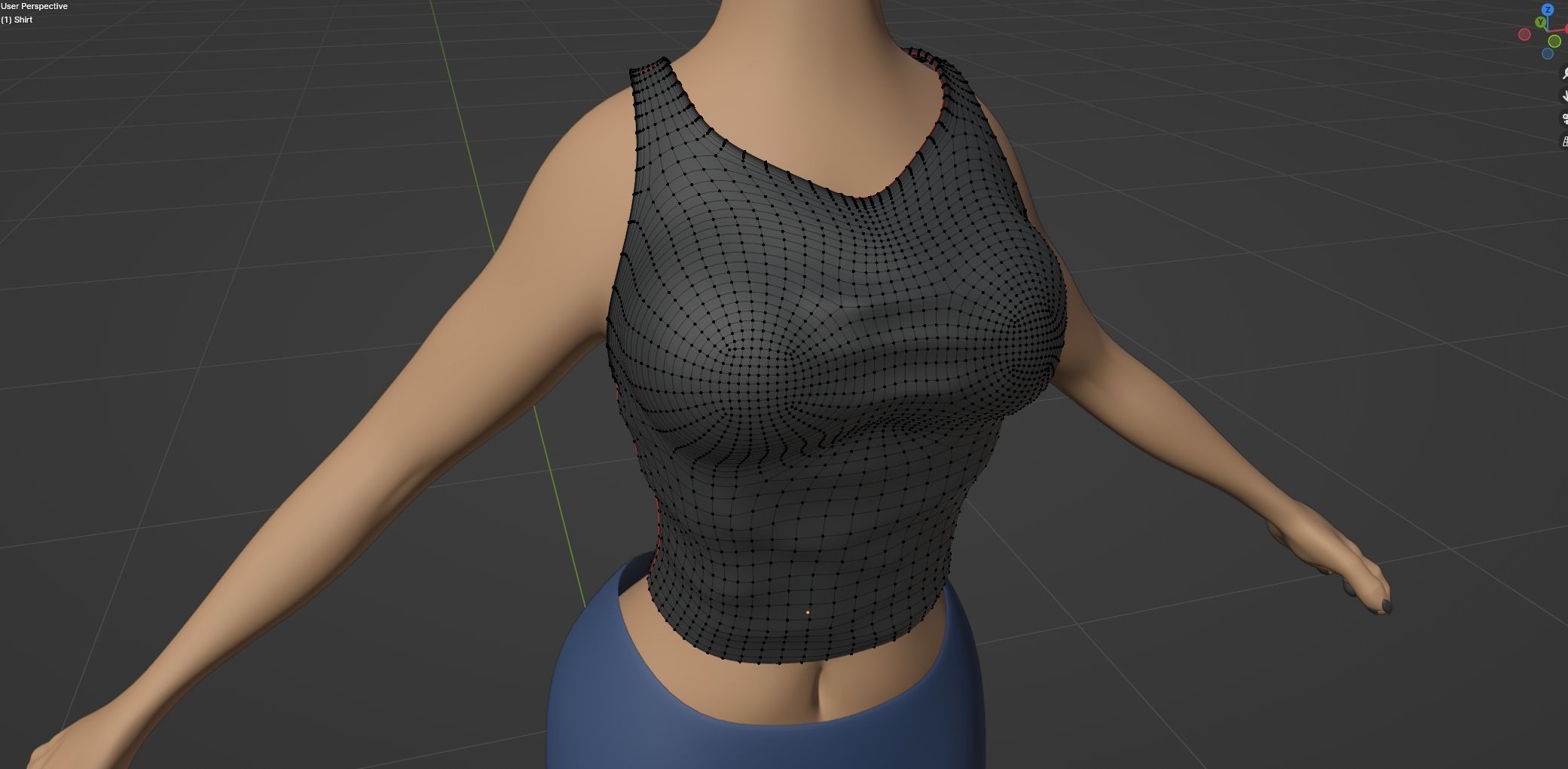This screenshot has height=769, width=1568.
Task: Select the orange highlighted vertex on shirt
Action: coord(808,612)
